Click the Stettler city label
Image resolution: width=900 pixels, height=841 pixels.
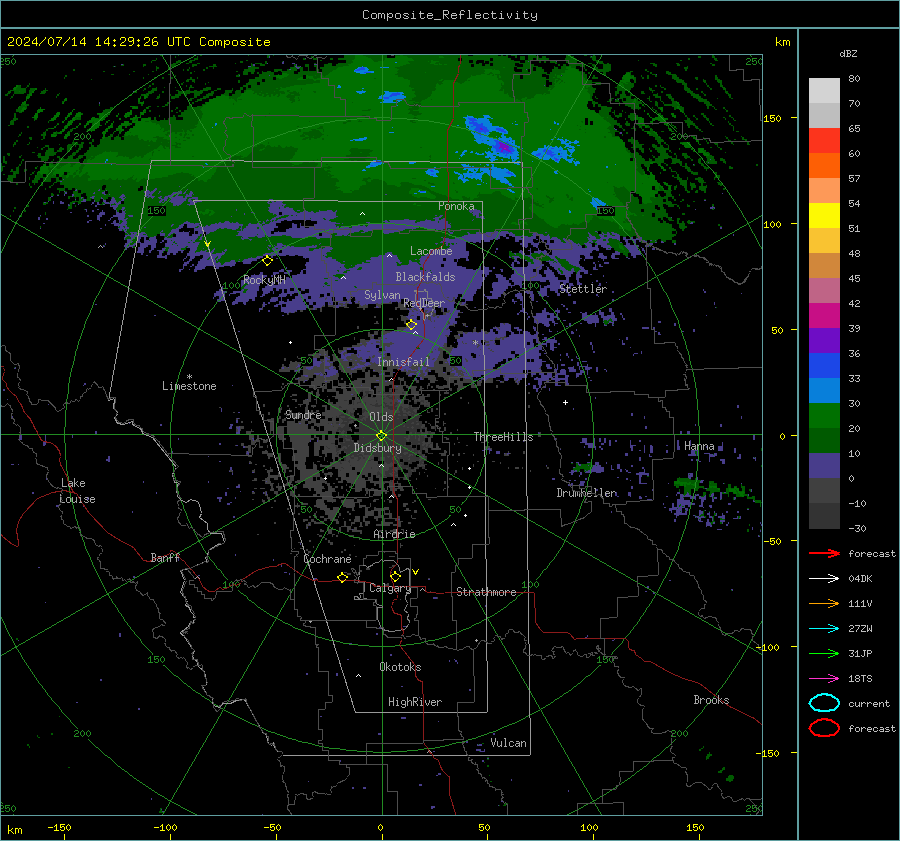pos(583,289)
